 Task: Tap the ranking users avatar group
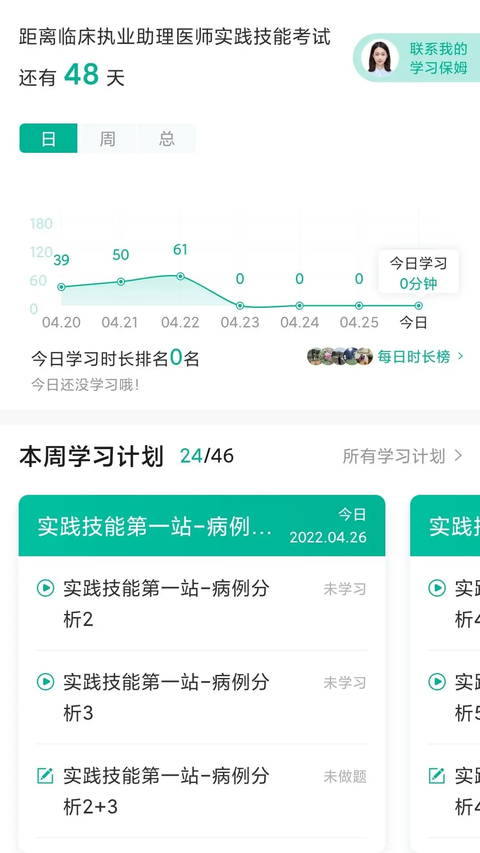click(x=340, y=357)
